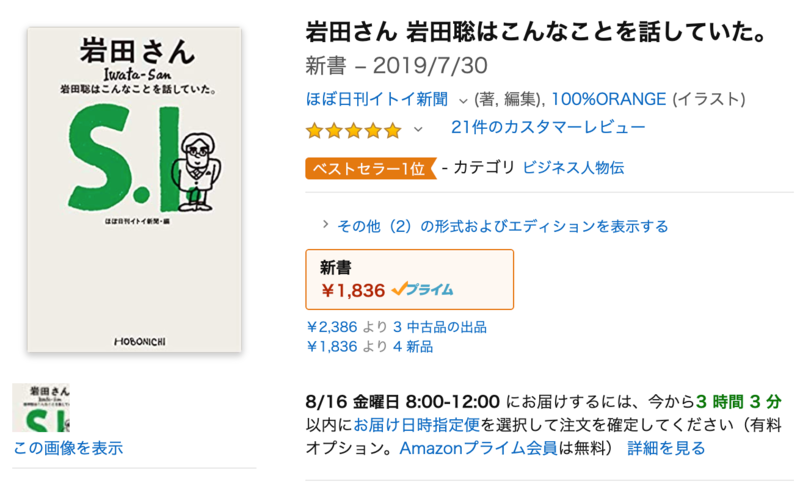Expand the star rating breakdown arrow
The image size is (800, 487).
[x=418, y=129]
